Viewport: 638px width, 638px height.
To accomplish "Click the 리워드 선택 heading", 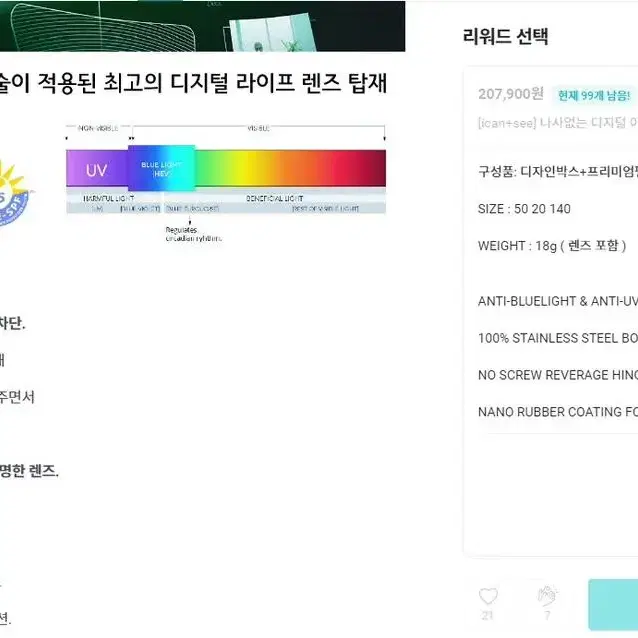I will pos(505,36).
